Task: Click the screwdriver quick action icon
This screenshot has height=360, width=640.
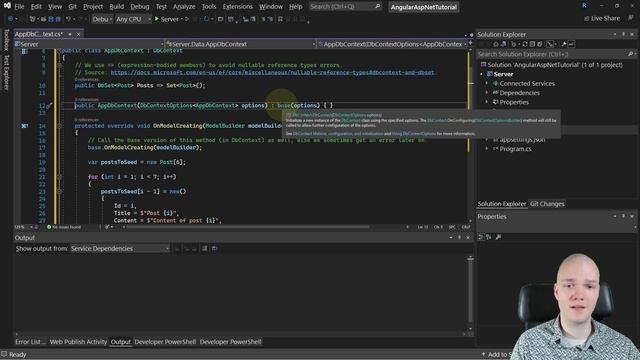Action: point(49,106)
